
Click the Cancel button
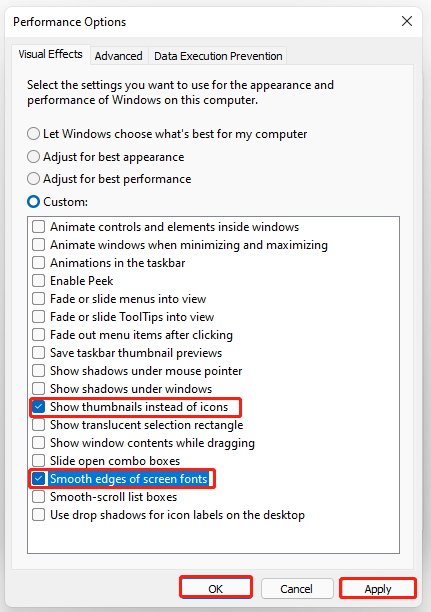tap(297, 588)
